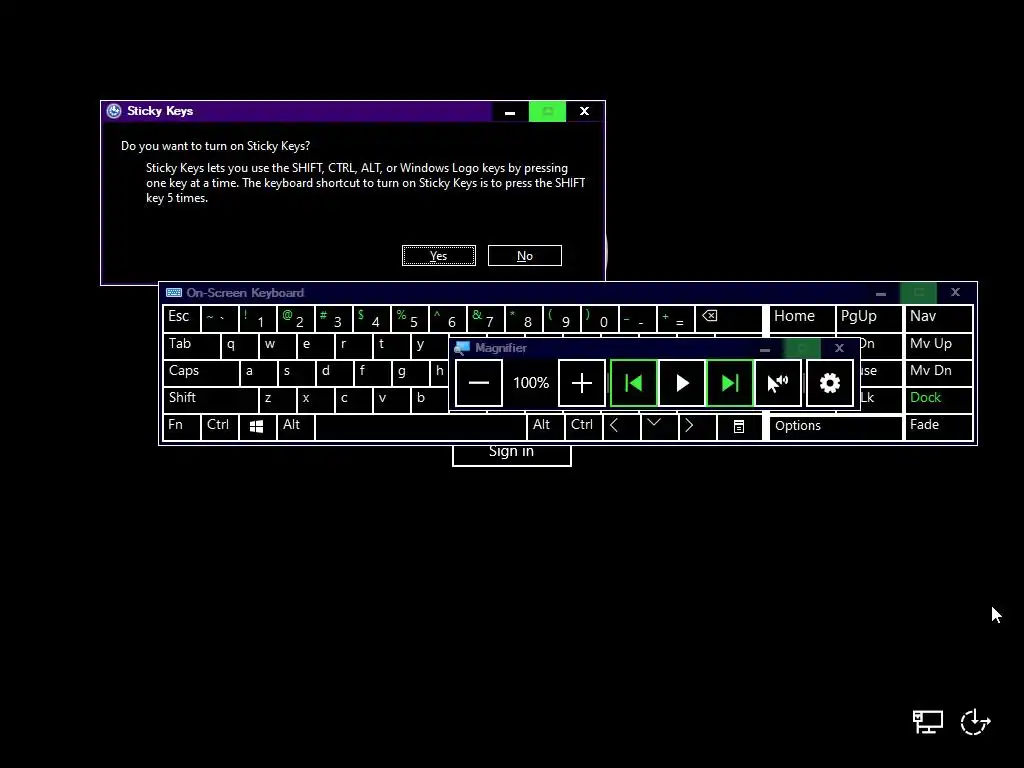Toggle the Fn key on On-Screen Keyboard

click(x=181, y=426)
